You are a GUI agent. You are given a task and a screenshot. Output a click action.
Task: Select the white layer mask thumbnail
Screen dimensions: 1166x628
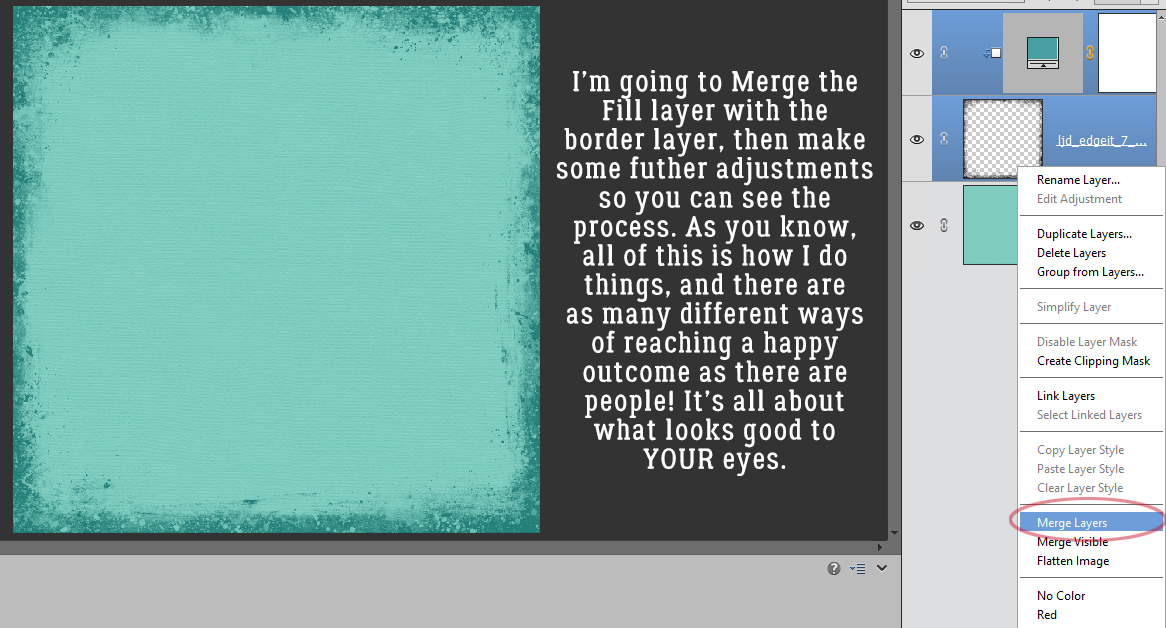coord(1127,53)
